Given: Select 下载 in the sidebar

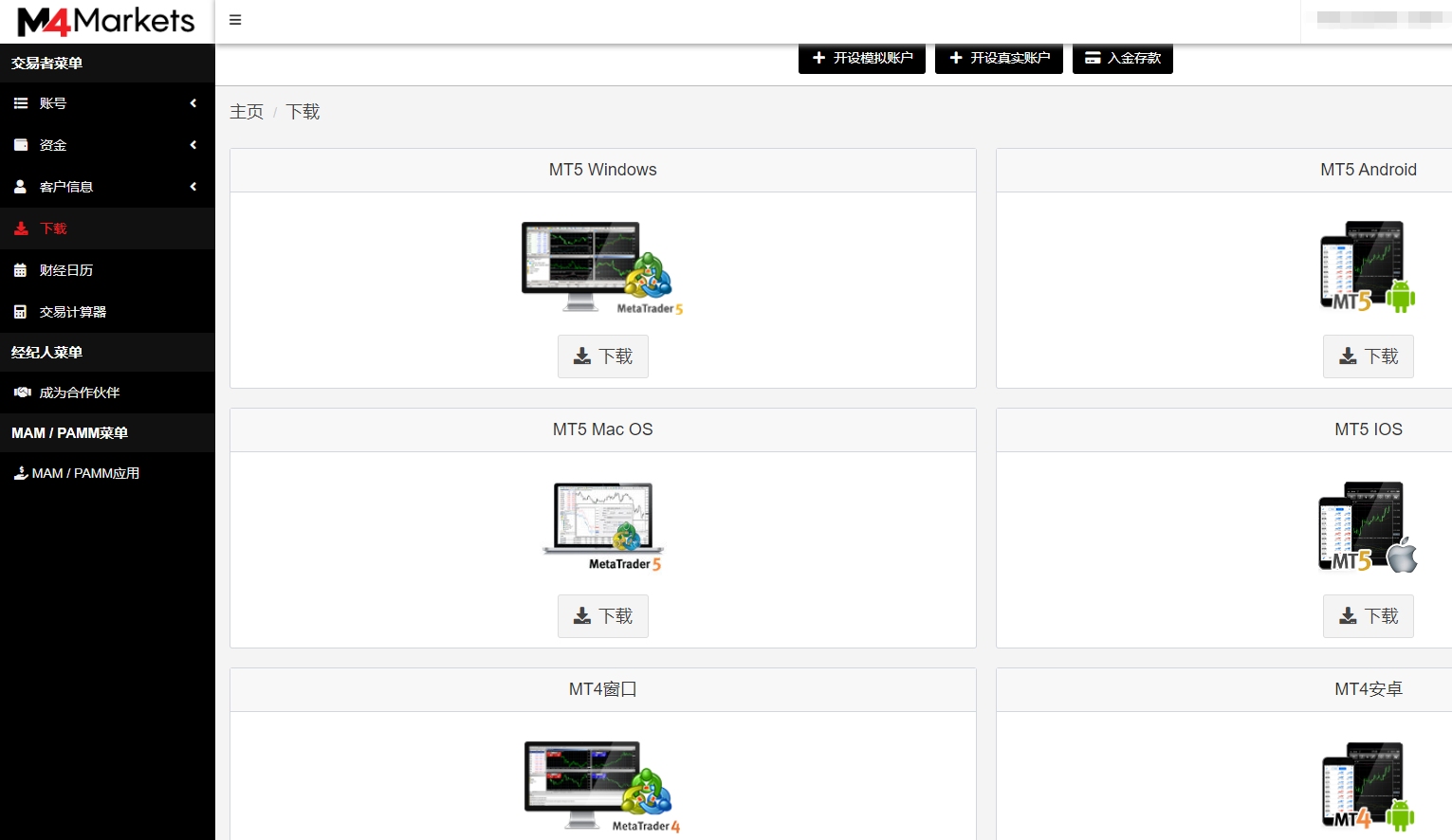Looking at the screenshot, I should coord(107,228).
